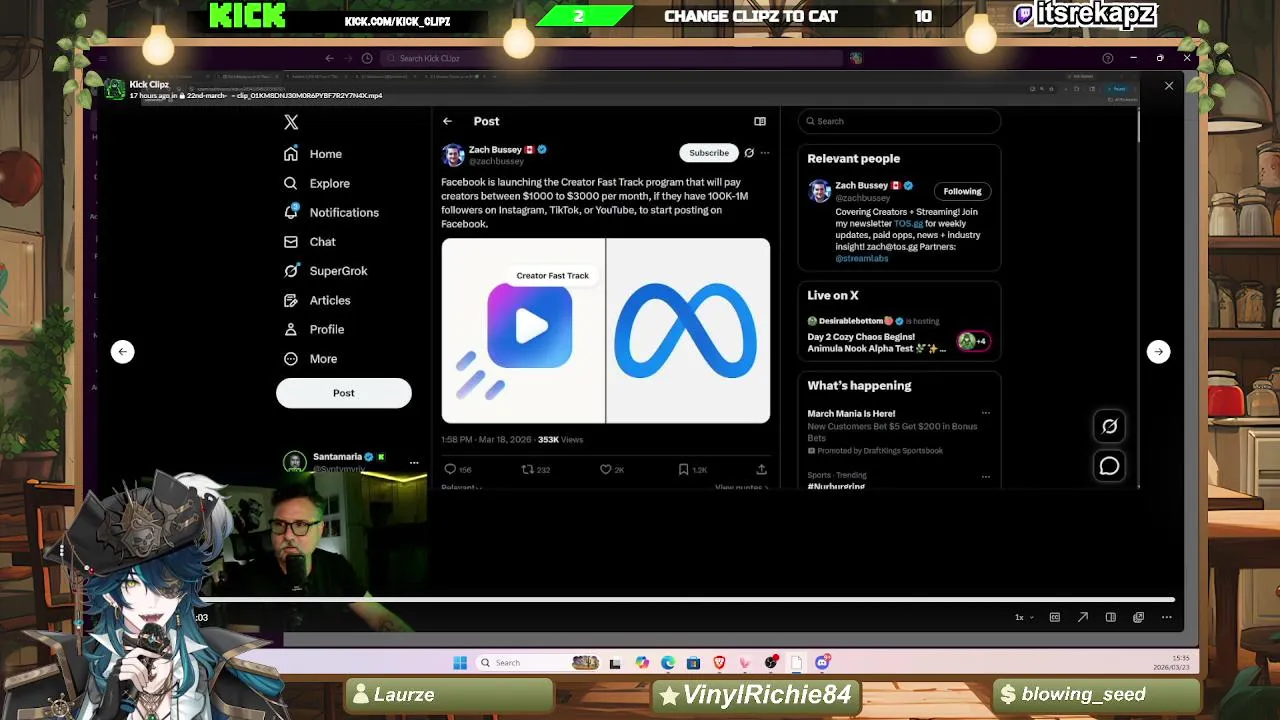Open Windows Start menu
1280x720 pixels.
coord(460,662)
